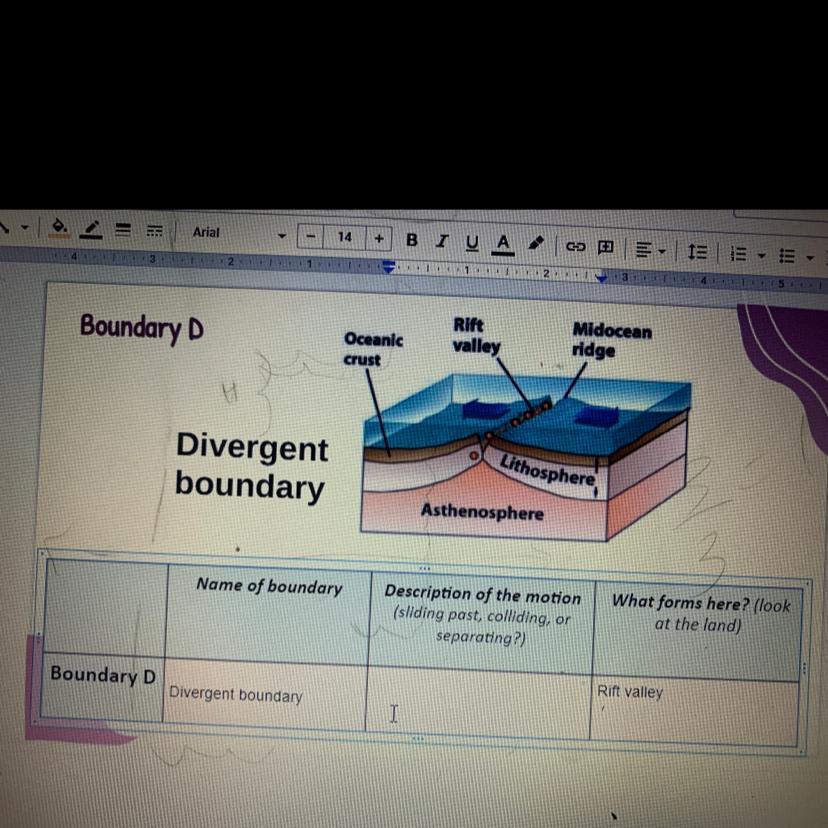Screen dimensions: 828x828
Task: Open the text alignment dropdown
Action: pos(650,249)
